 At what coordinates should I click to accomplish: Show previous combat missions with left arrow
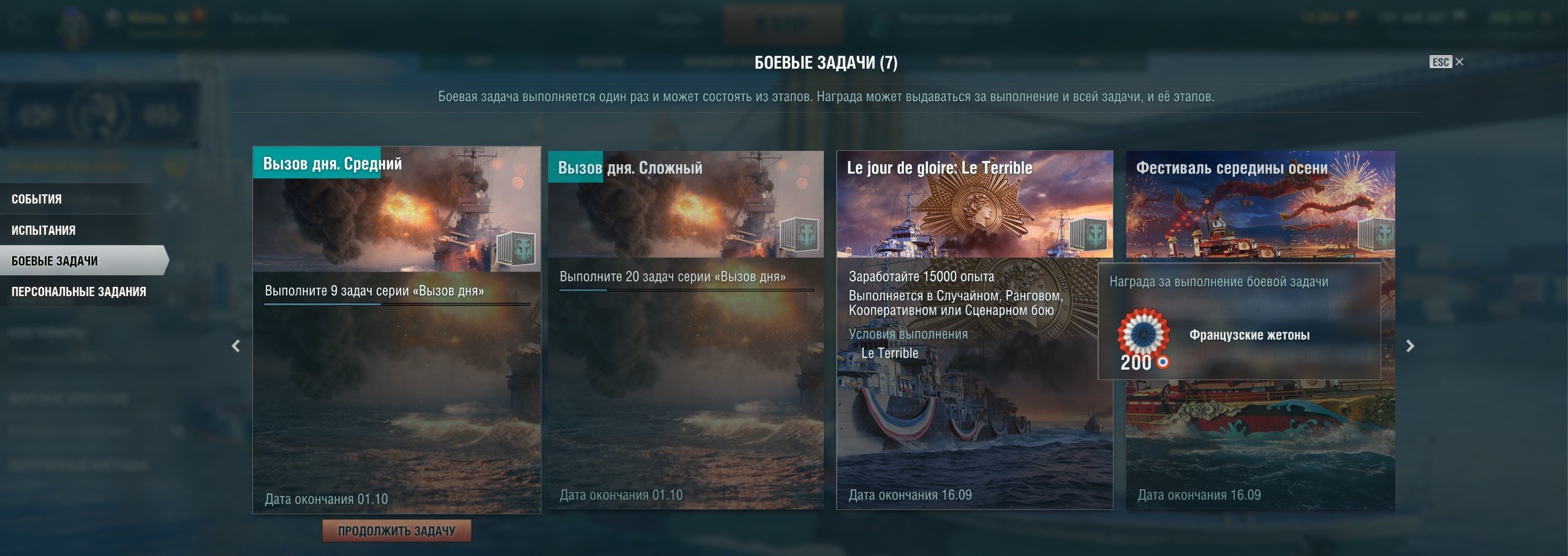[236, 346]
